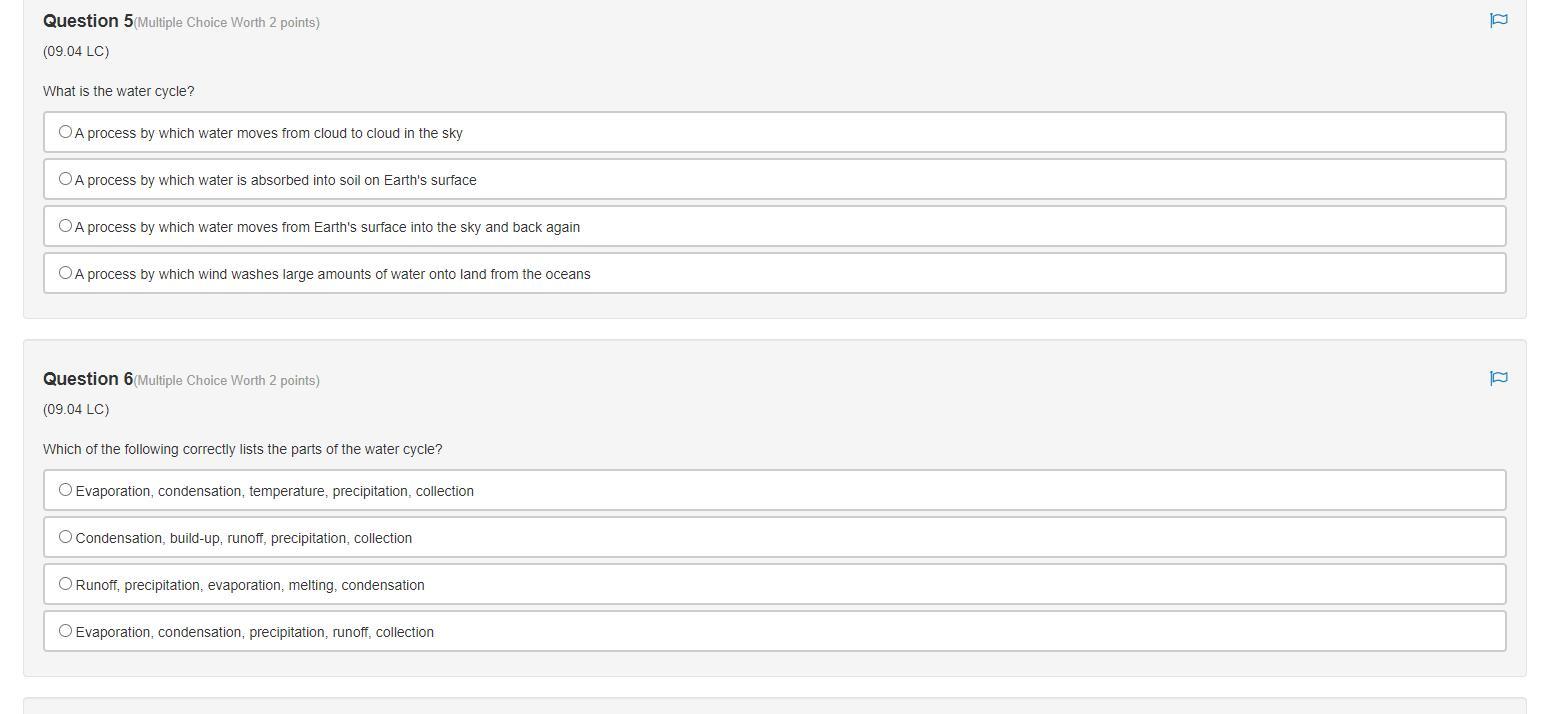Select radio for 'Condensation, build-up, runoff' option
The image size is (1544, 714).
pyautogui.click(x=65, y=537)
